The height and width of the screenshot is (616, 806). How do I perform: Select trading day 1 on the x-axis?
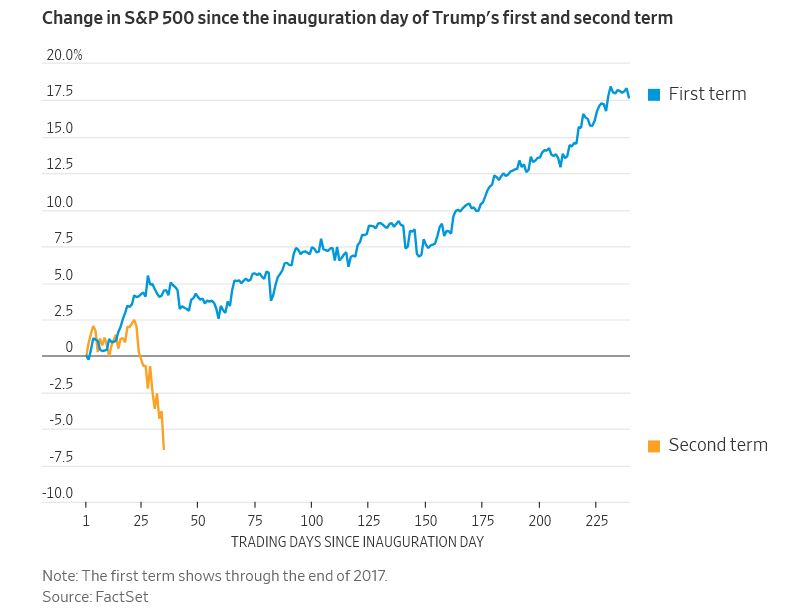(x=86, y=521)
